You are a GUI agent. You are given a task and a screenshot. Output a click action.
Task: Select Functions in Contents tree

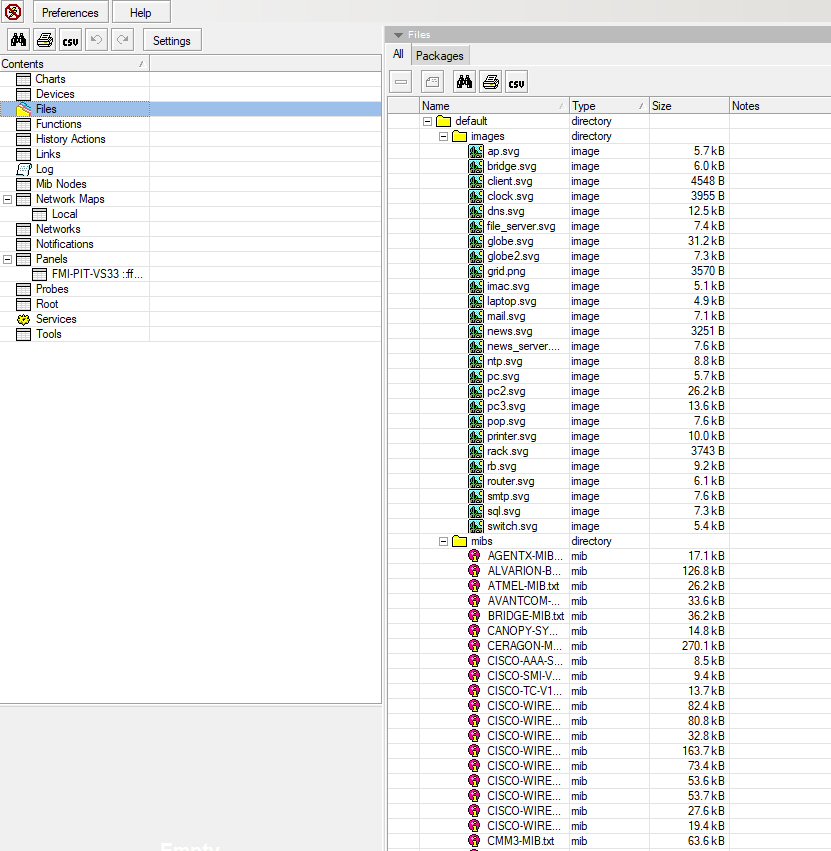[x=59, y=124]
